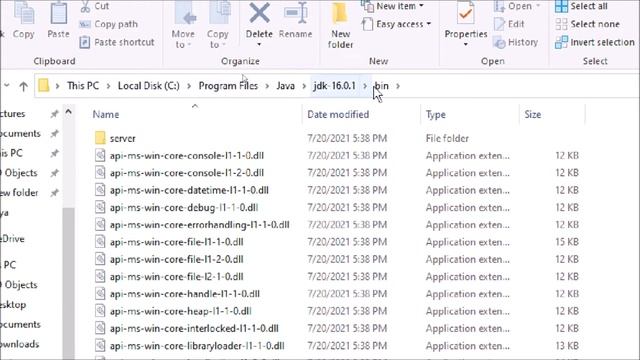Select api-ms-win-core-console-l1-1-0.dll
Image resolution: width=640 pixels, height=360 pixels.
point(187,156)
